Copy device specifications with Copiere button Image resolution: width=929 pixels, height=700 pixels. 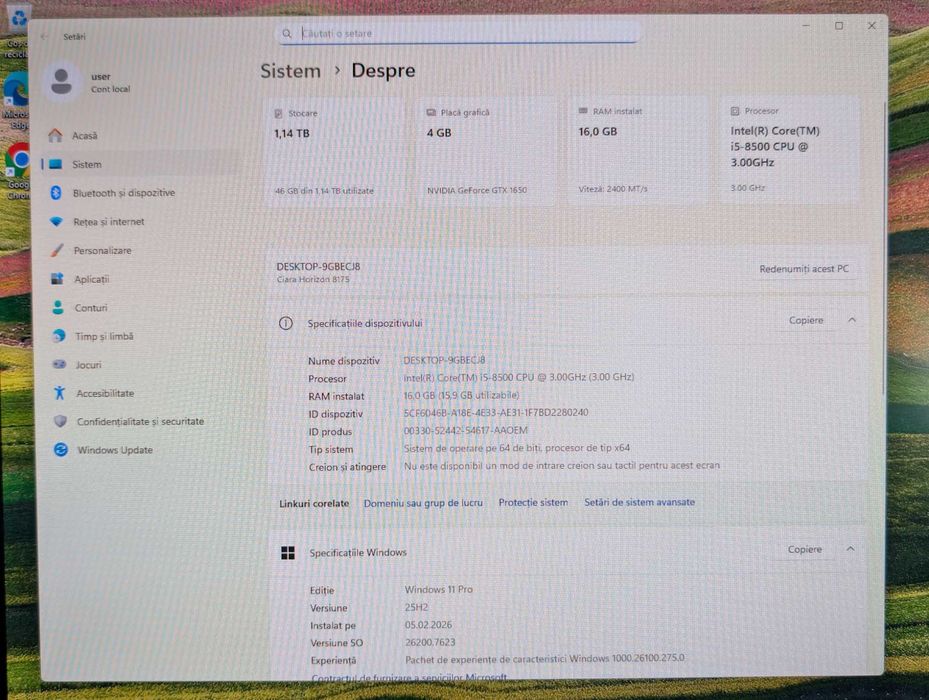click(806, 320)
